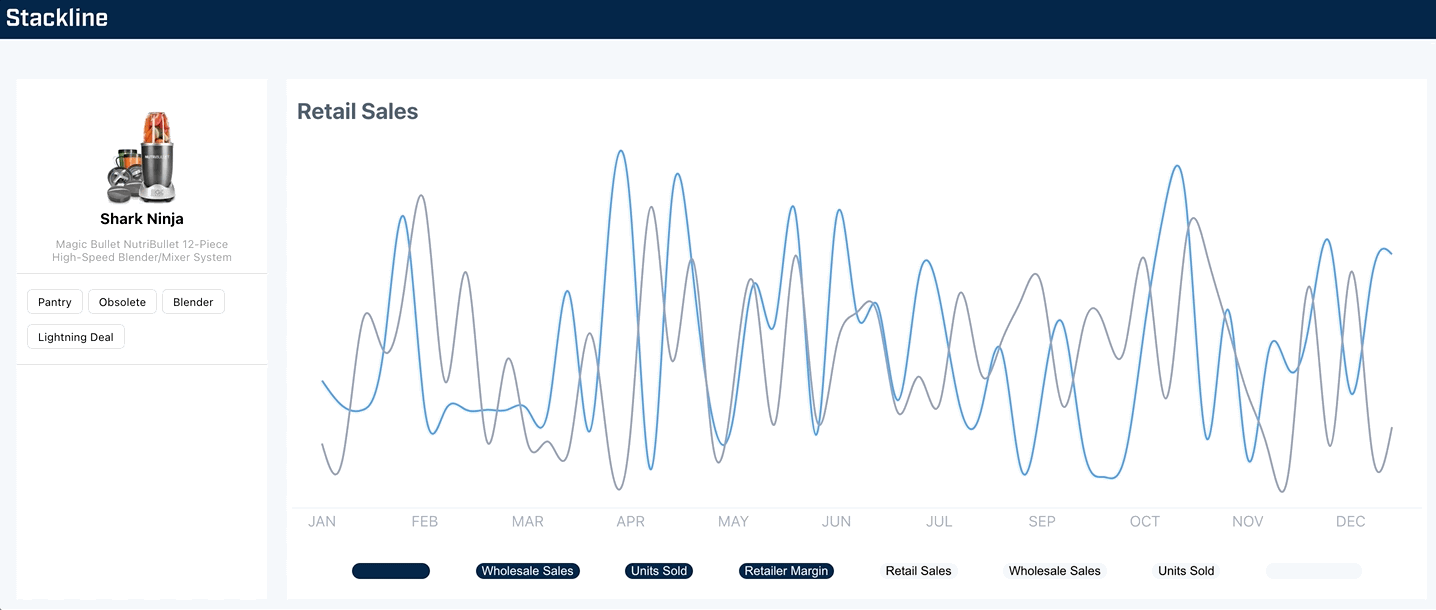Screen dimensions: 1436x610
Task: Select the MAR axis label
Action: [x=528, y=522]
